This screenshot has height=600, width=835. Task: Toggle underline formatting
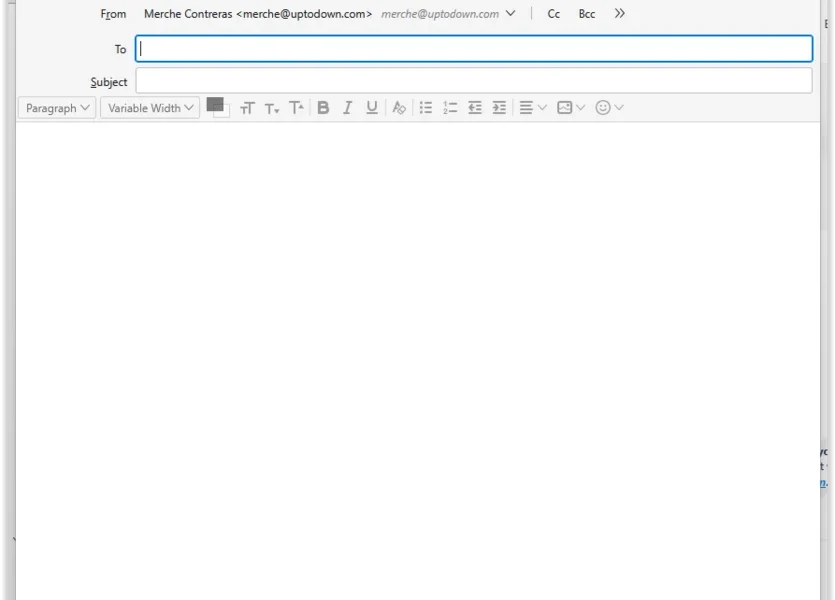pyautogui.click(x=372, y=108)
